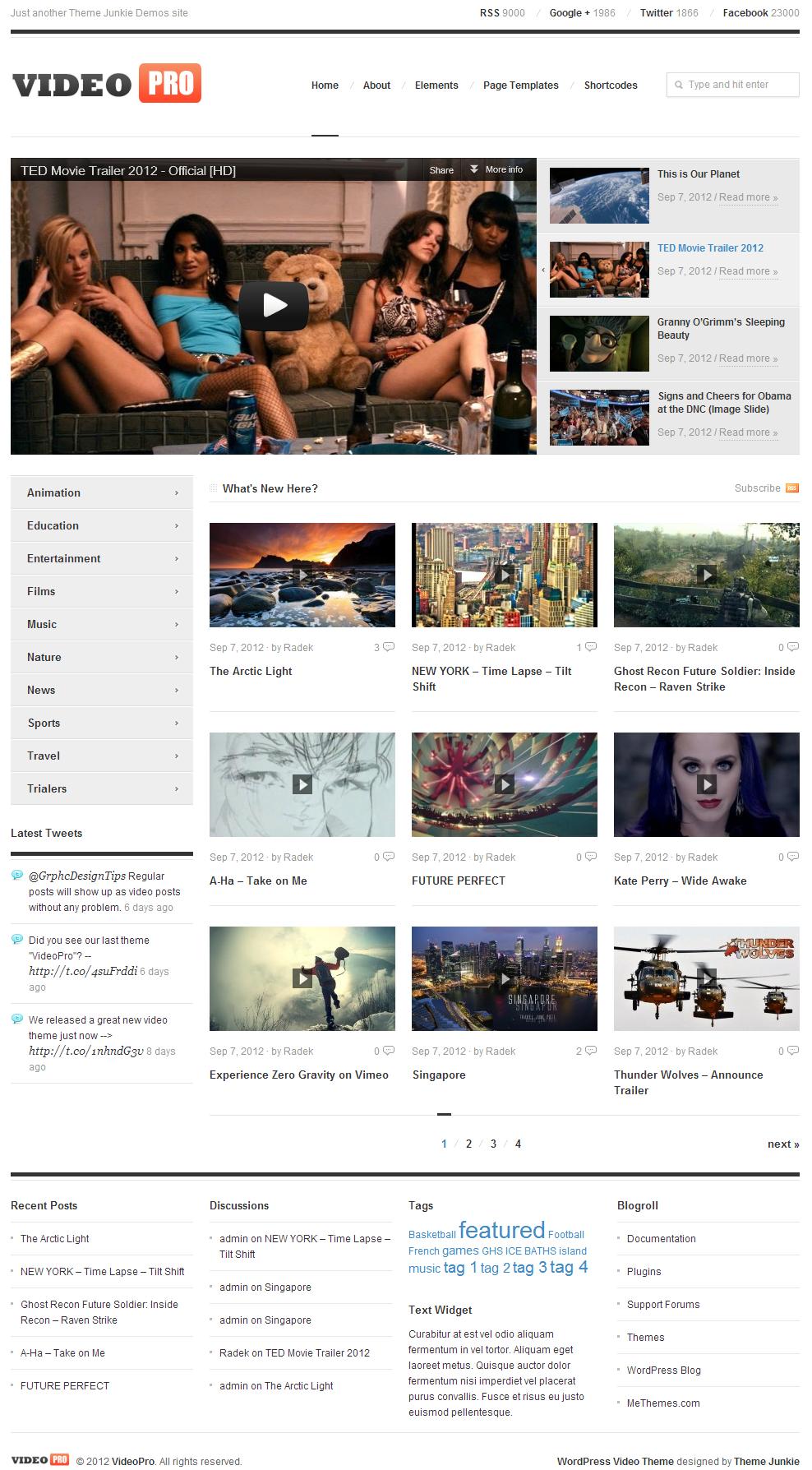Screen dimensions: 812x1470
Task: Click play icon on FUTURE PERFECT thumbnail
Action: click(505, 784)
